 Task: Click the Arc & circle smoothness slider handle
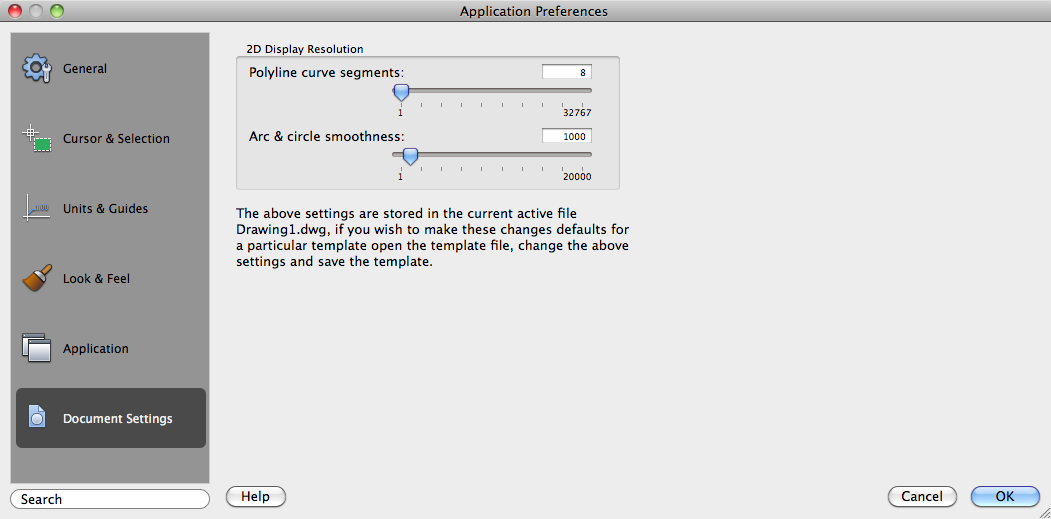(409, 155)
